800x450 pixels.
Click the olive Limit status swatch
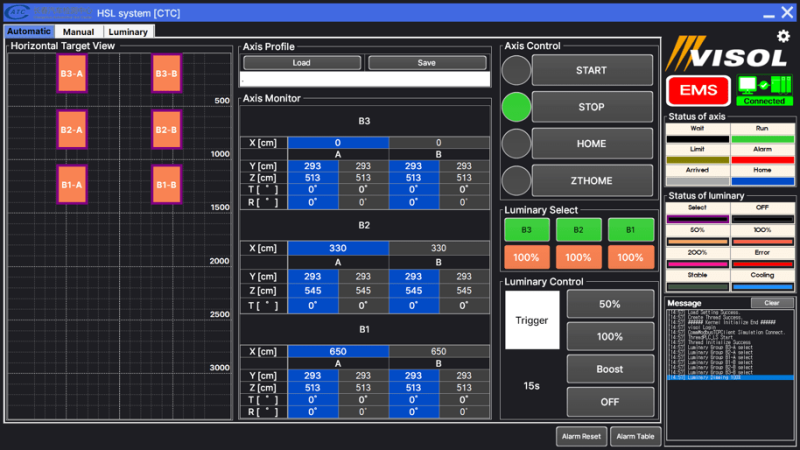tap(697, 160)
